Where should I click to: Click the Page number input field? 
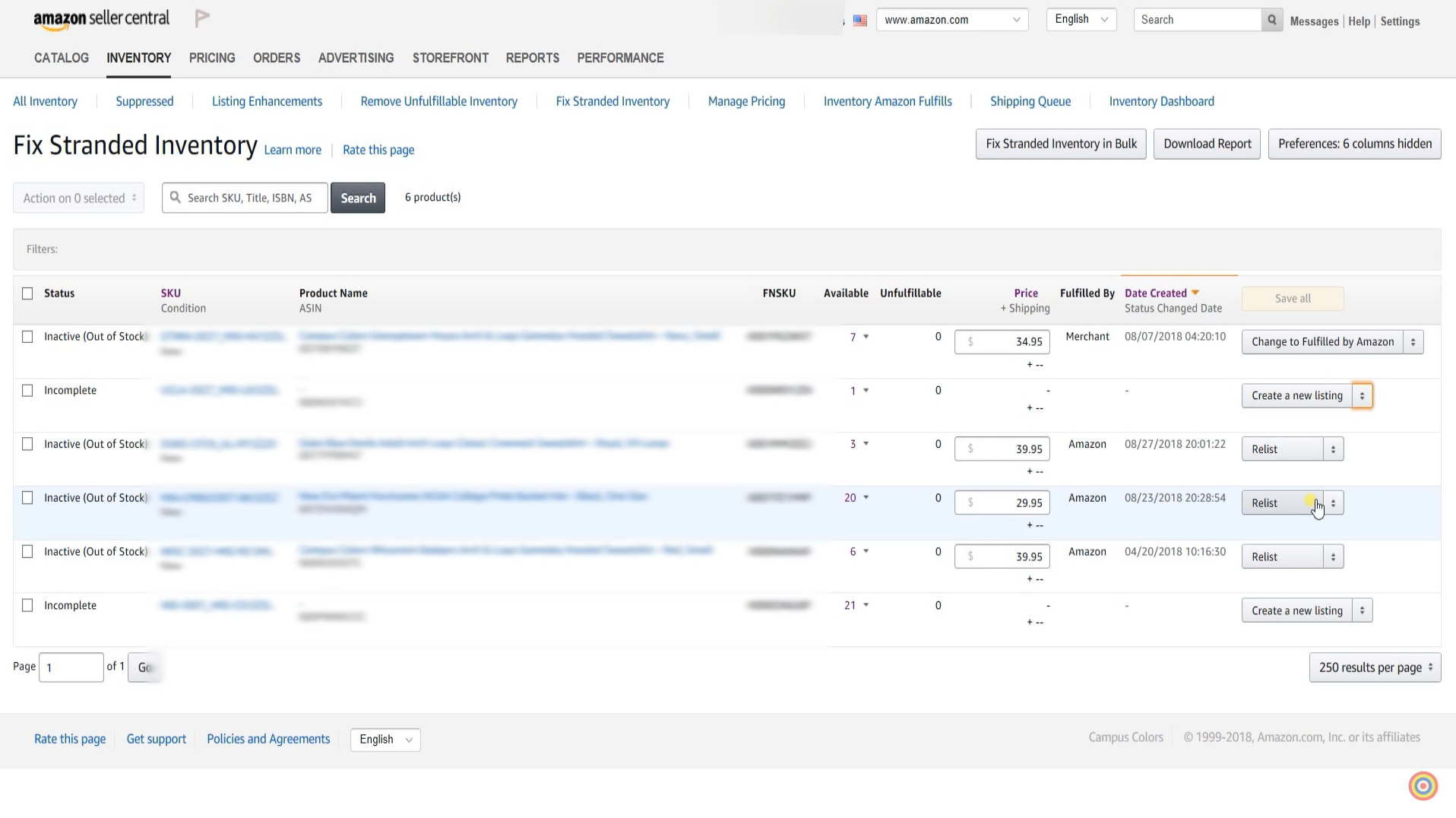71,667
